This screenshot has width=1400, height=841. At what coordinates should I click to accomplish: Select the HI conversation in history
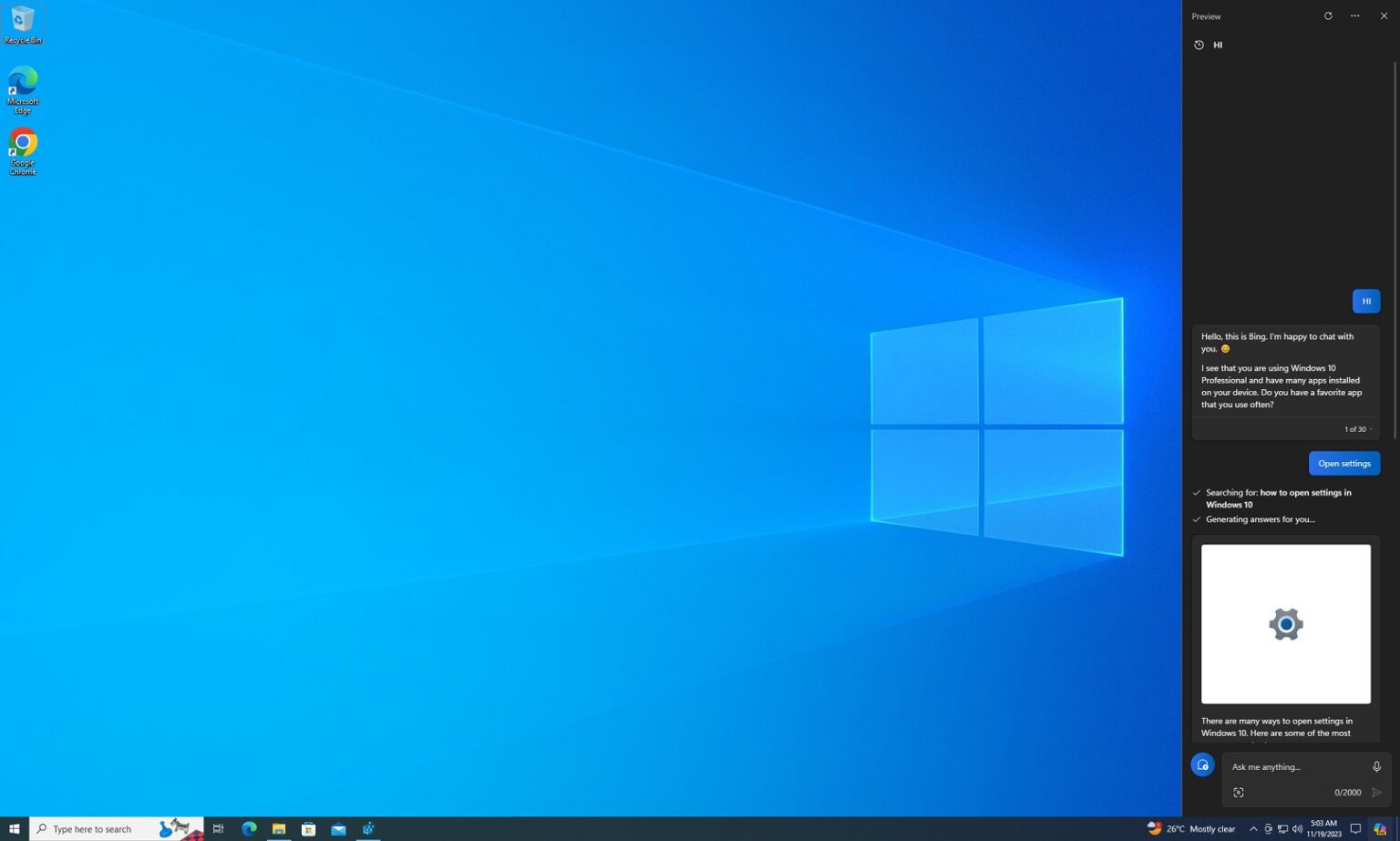click(x=1218, y=44)
